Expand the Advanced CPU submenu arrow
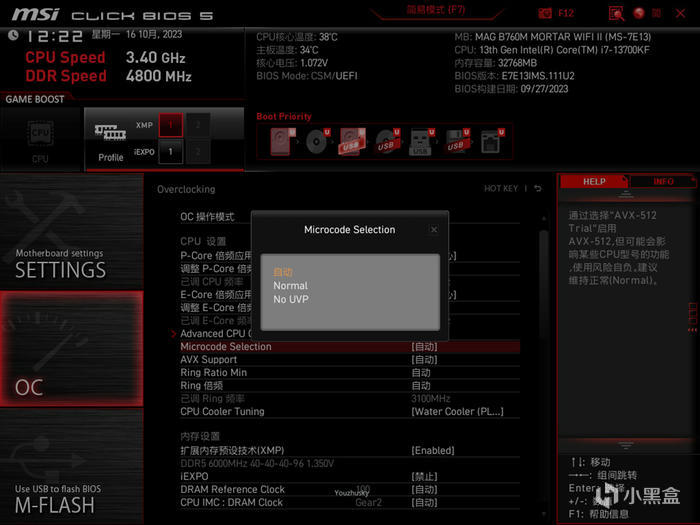The height and width of the screenshot is (525, 700). pos(174,333)
